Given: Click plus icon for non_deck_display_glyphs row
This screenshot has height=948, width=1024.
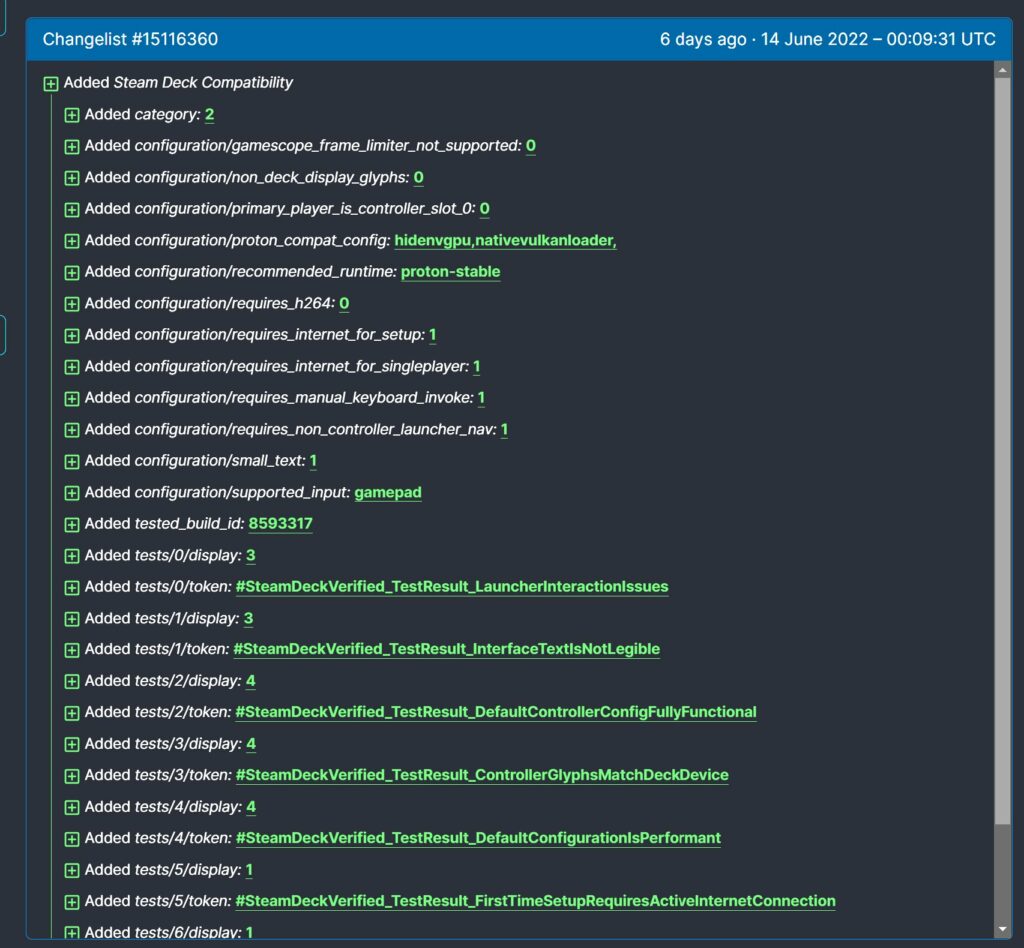Looking at the screenshot, I should point(72,178).
